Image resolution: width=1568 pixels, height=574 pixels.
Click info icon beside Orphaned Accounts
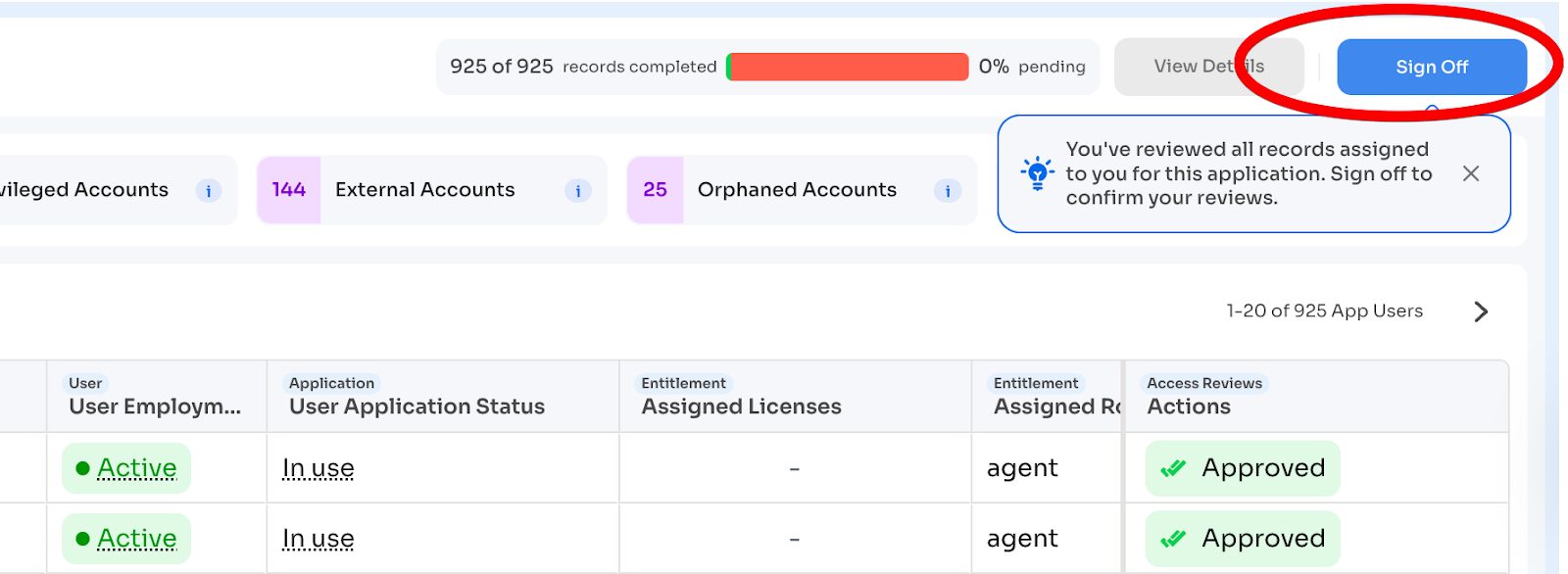[x=947, y=191]
